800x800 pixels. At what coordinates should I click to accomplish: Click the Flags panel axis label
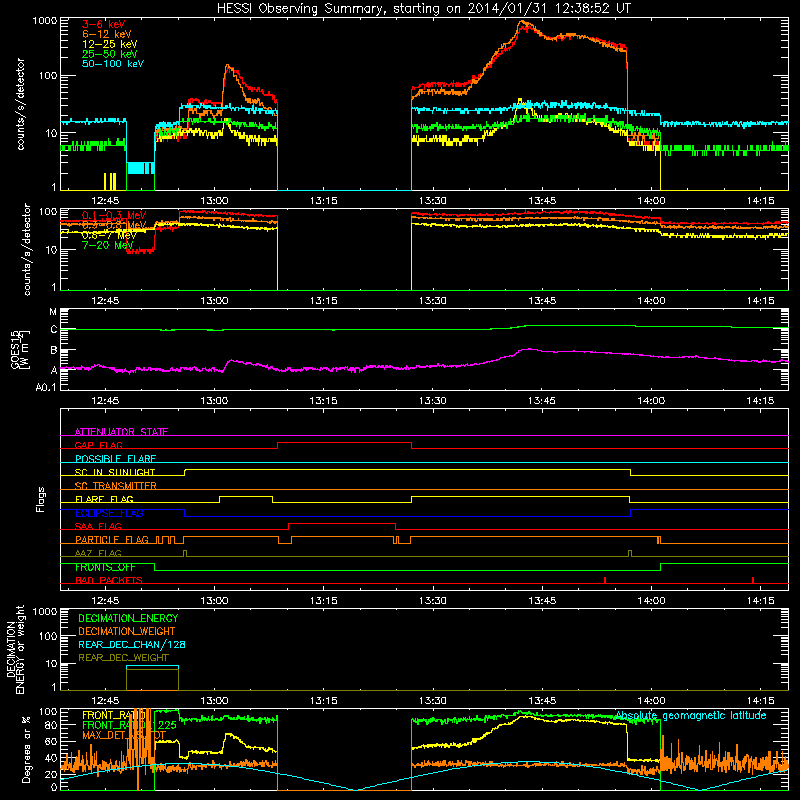(x=41, y=499)
